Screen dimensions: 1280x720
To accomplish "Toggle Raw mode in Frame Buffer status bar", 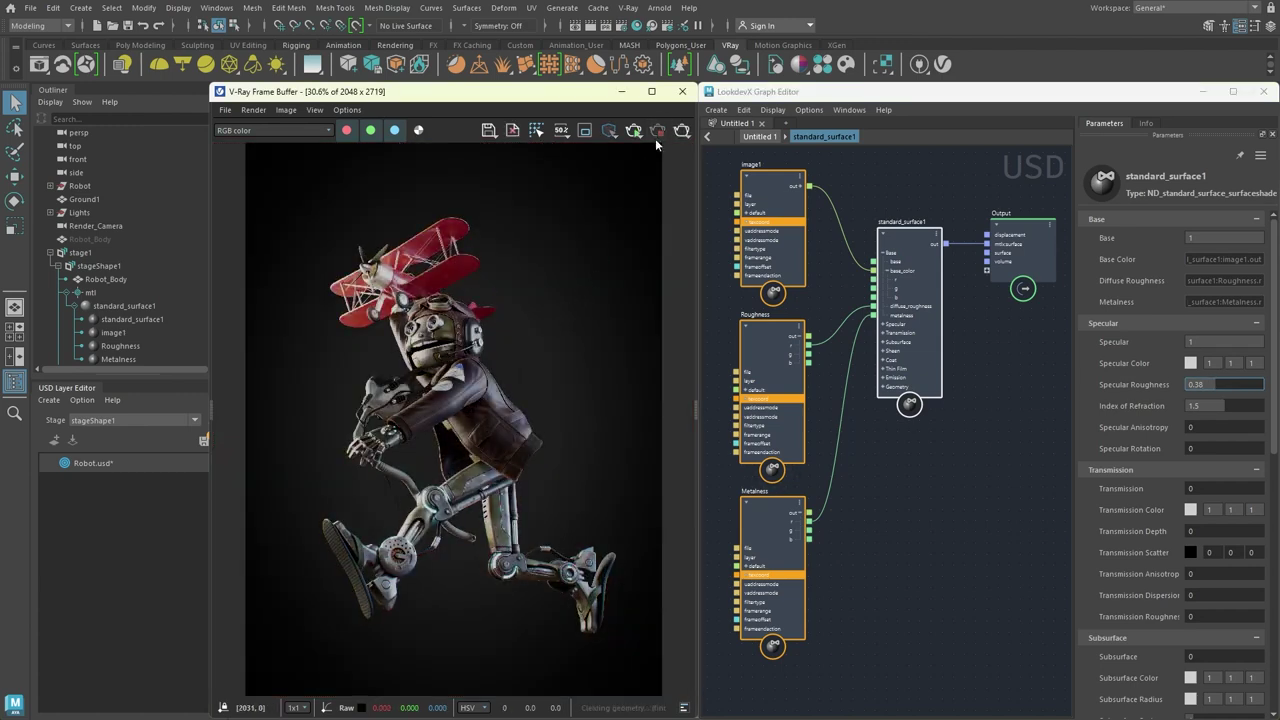I will click(x=346, y=708).
